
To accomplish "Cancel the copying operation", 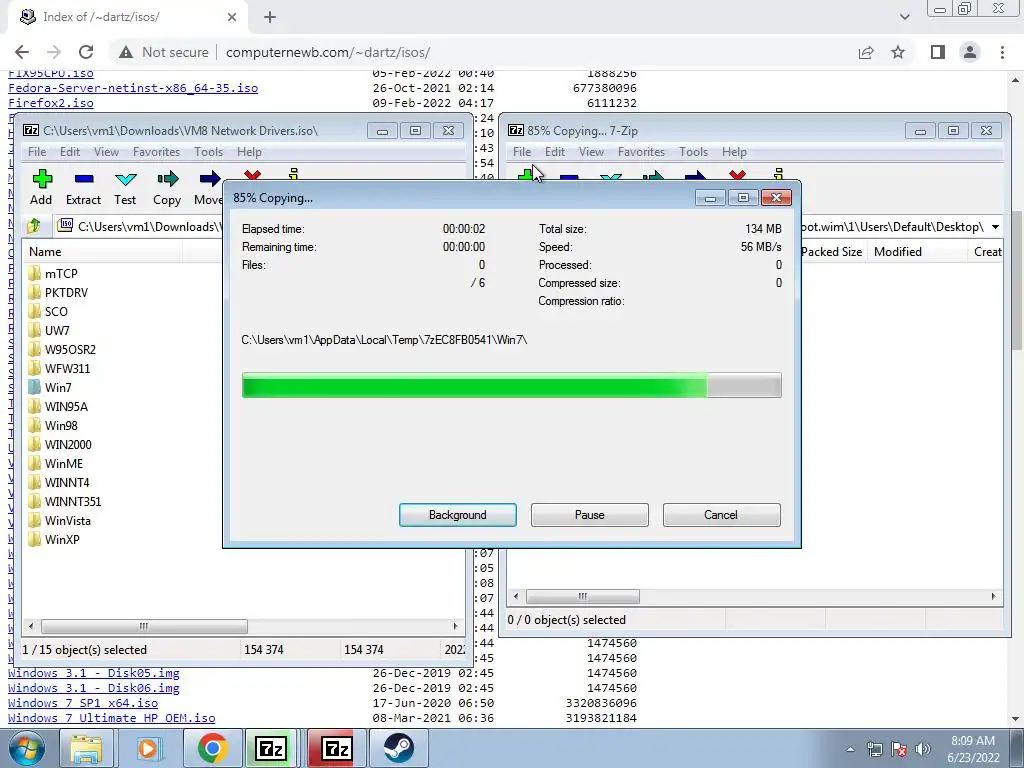I will [721, 515].
